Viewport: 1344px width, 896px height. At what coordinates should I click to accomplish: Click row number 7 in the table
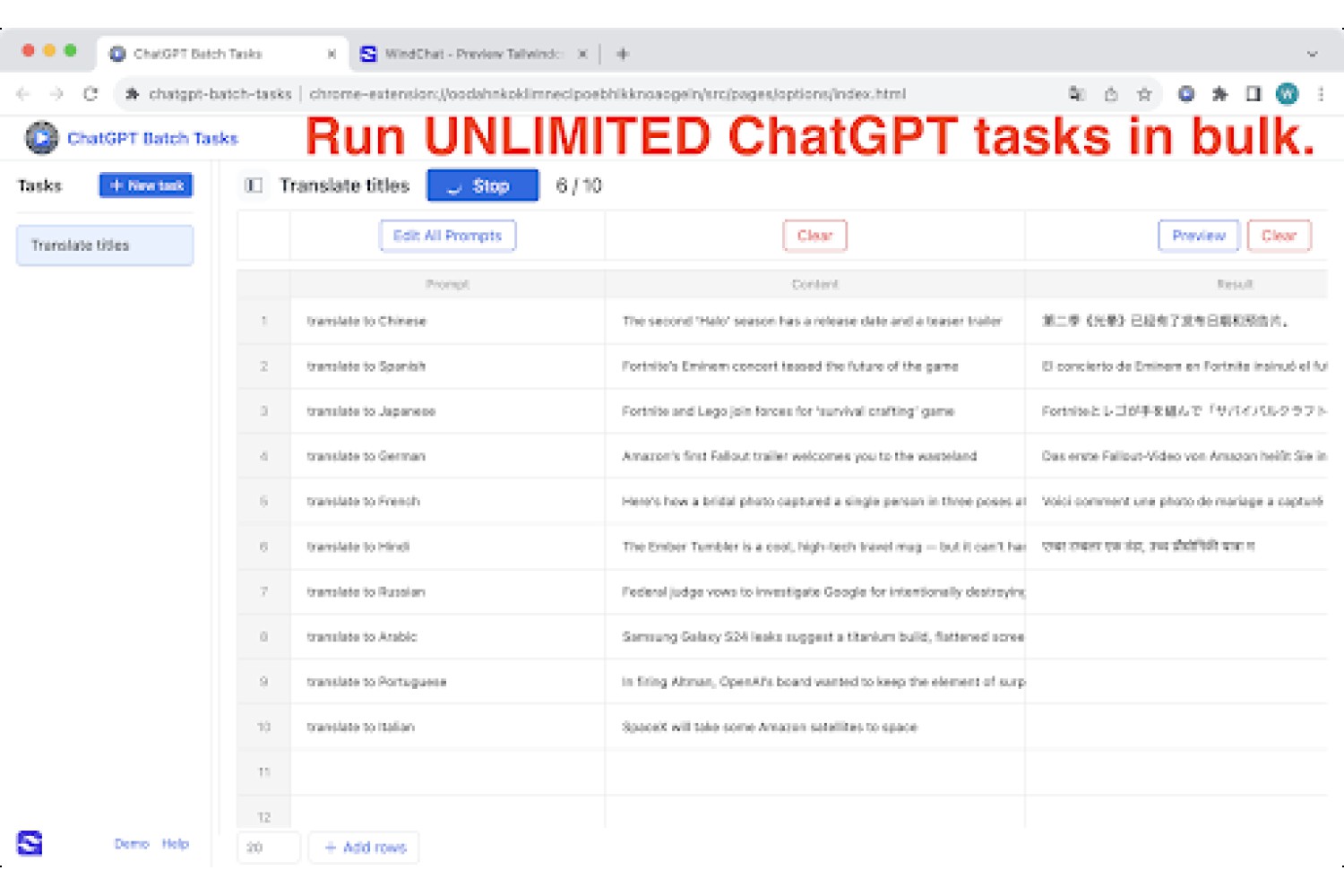pyautogui.click(x=263, y=591)
